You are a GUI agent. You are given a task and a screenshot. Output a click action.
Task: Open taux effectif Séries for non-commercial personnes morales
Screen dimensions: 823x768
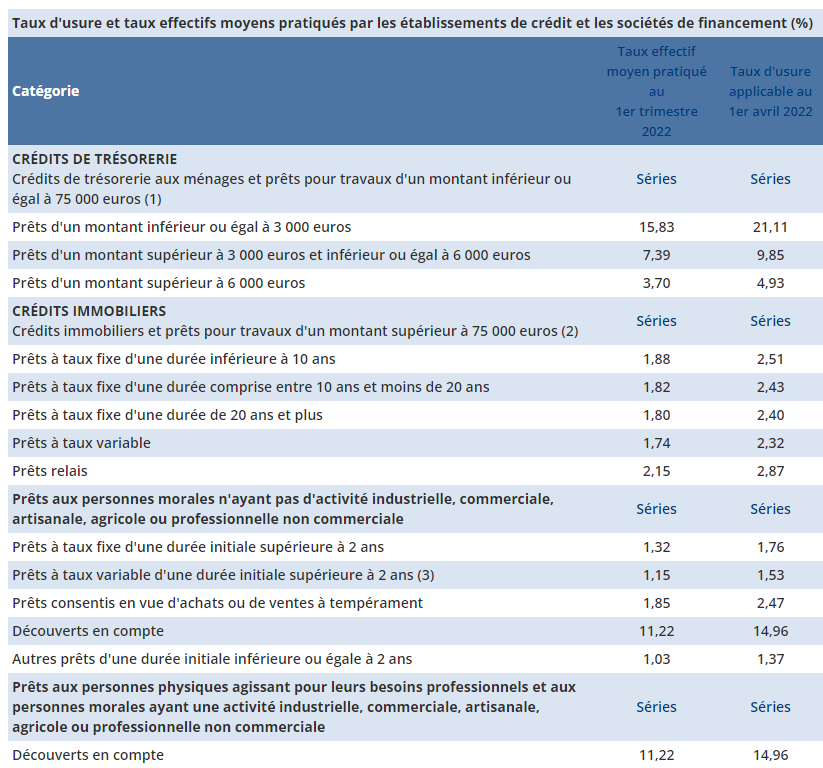pos(656,509)
